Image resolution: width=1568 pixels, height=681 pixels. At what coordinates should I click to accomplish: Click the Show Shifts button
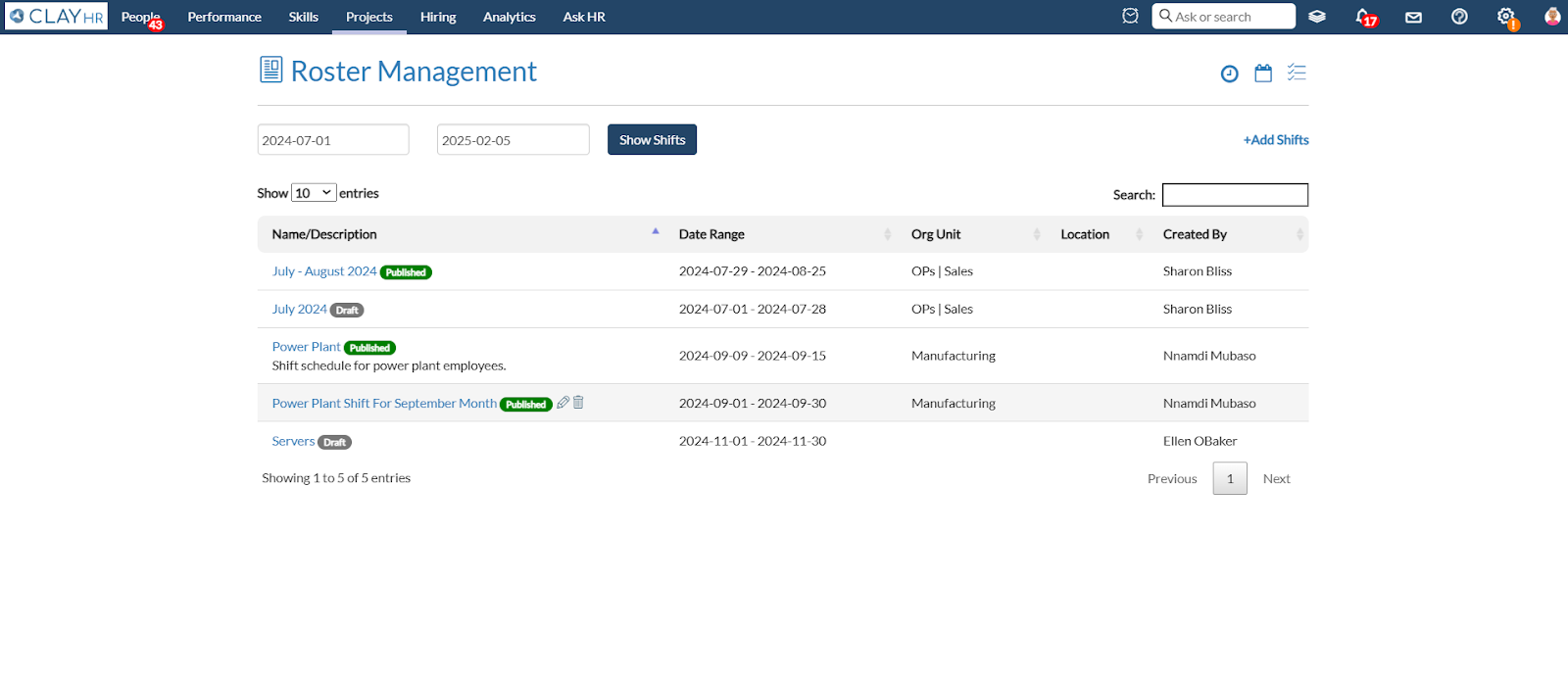tap(652, 139)
